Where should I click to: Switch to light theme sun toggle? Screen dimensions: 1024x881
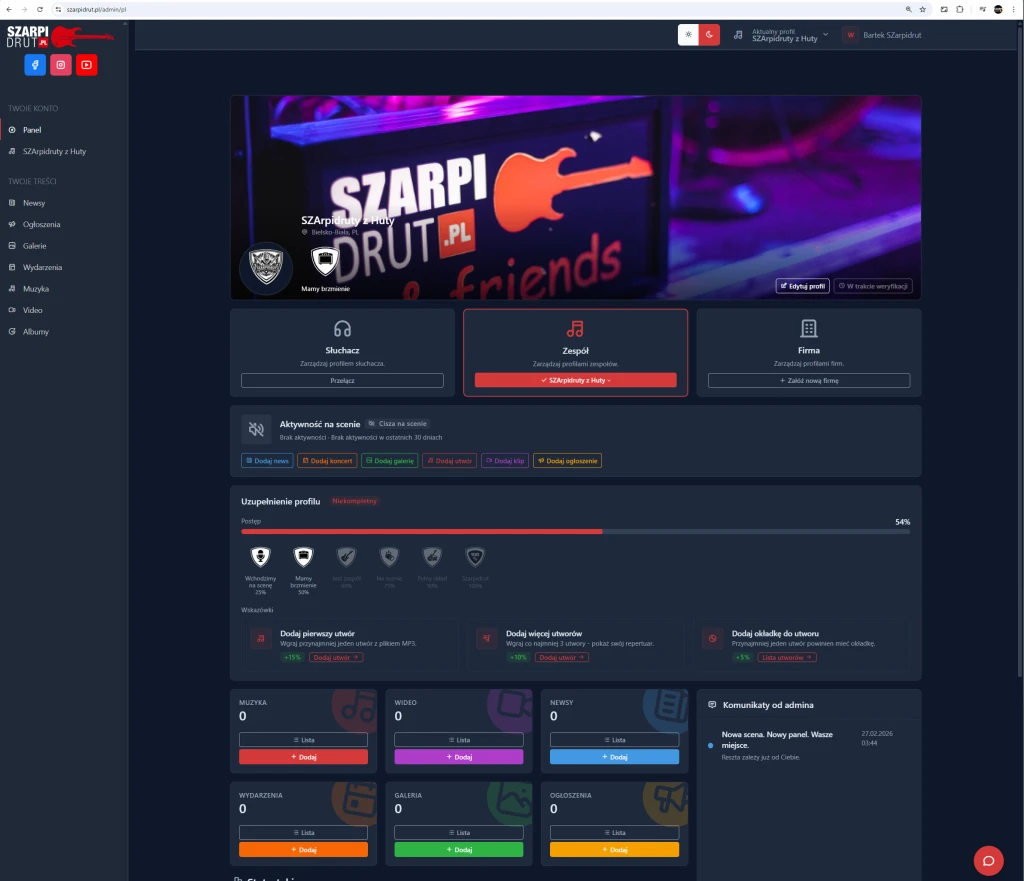688,35
